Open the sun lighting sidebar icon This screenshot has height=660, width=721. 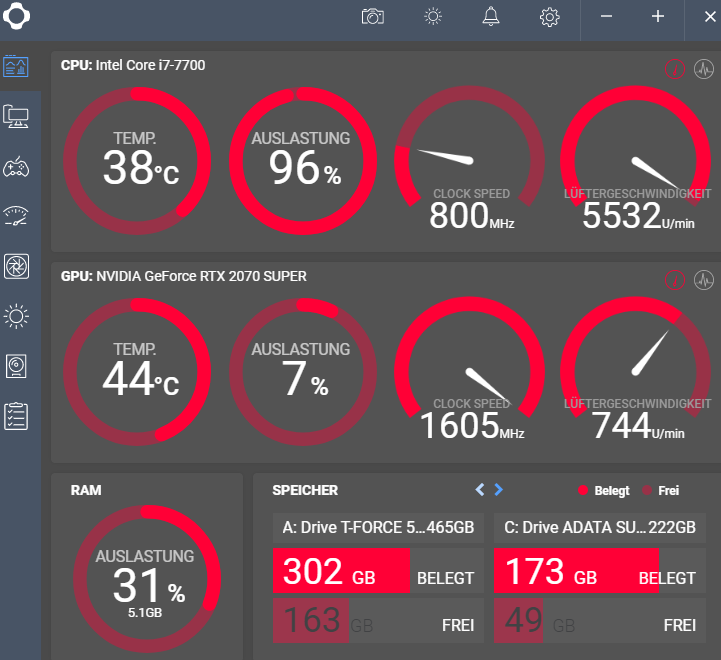tap(16, 316)
